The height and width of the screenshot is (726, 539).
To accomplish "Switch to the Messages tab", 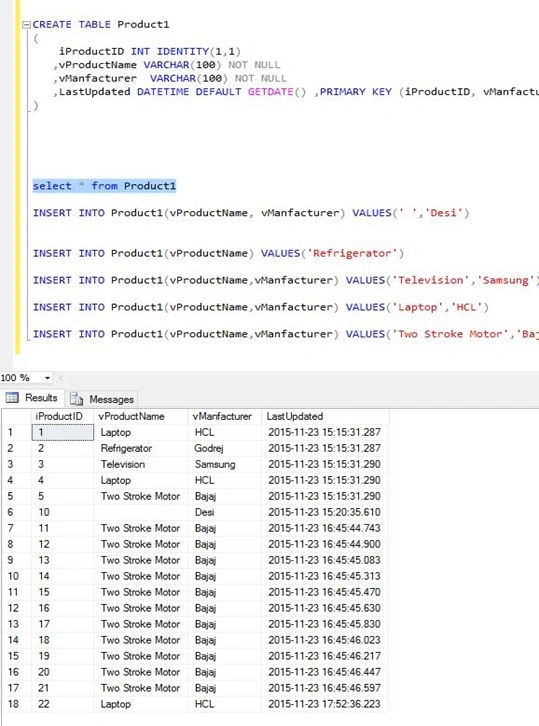I will 101,399.
